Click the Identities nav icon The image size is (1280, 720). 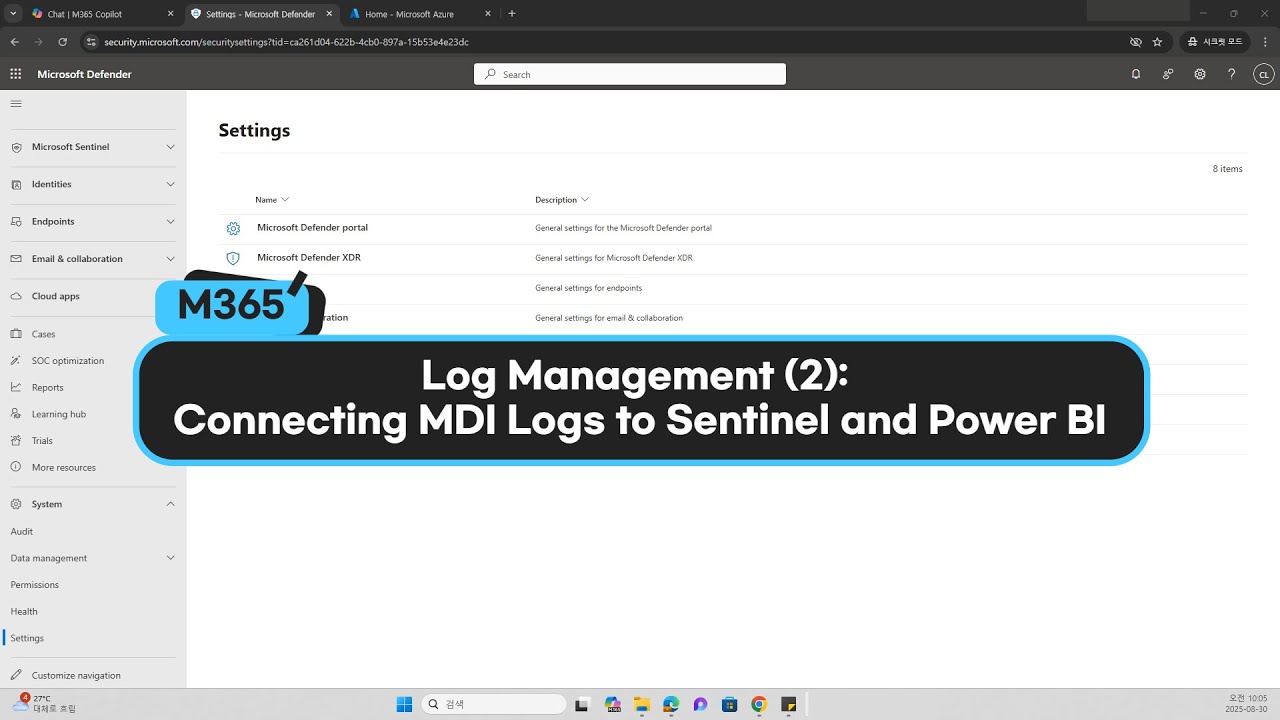pos(16,184)
